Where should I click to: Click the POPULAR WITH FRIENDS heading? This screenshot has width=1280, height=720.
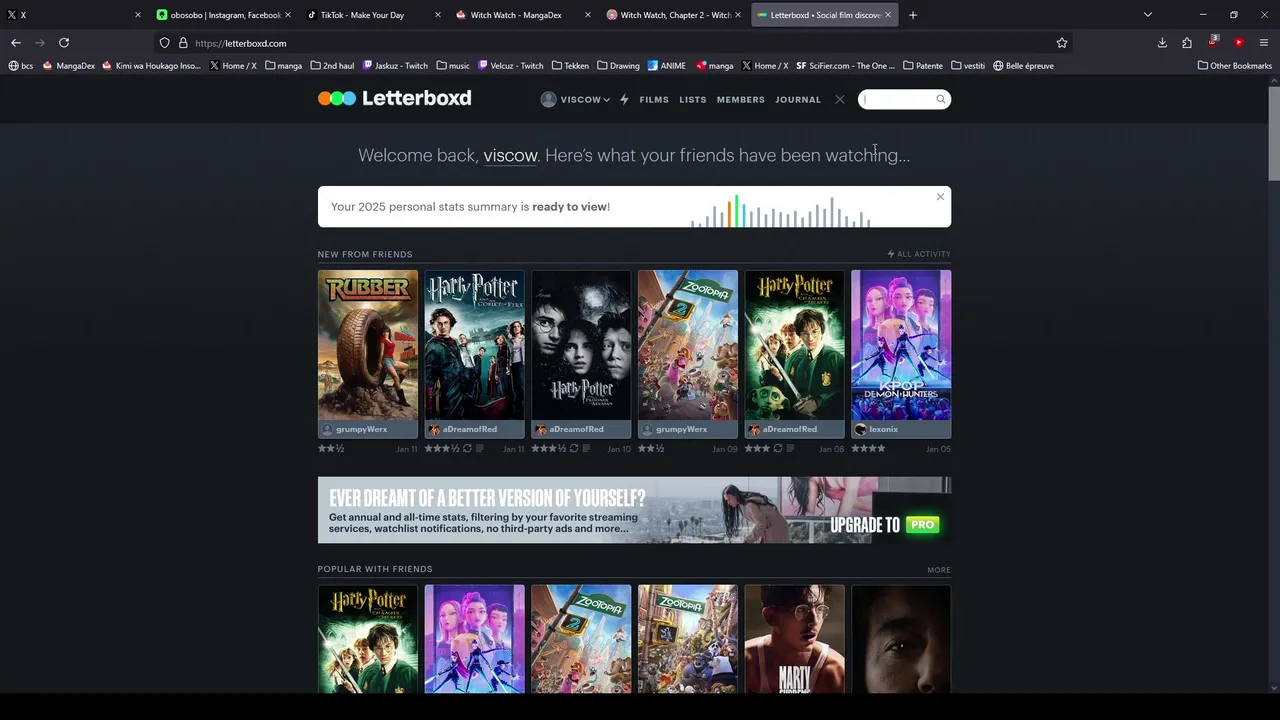click(x=375, y=569)
